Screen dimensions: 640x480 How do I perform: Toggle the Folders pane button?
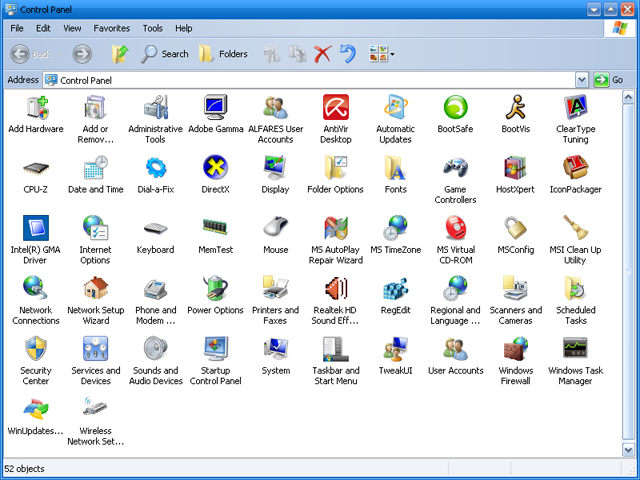pyautogui.click(x=224, y=54)
